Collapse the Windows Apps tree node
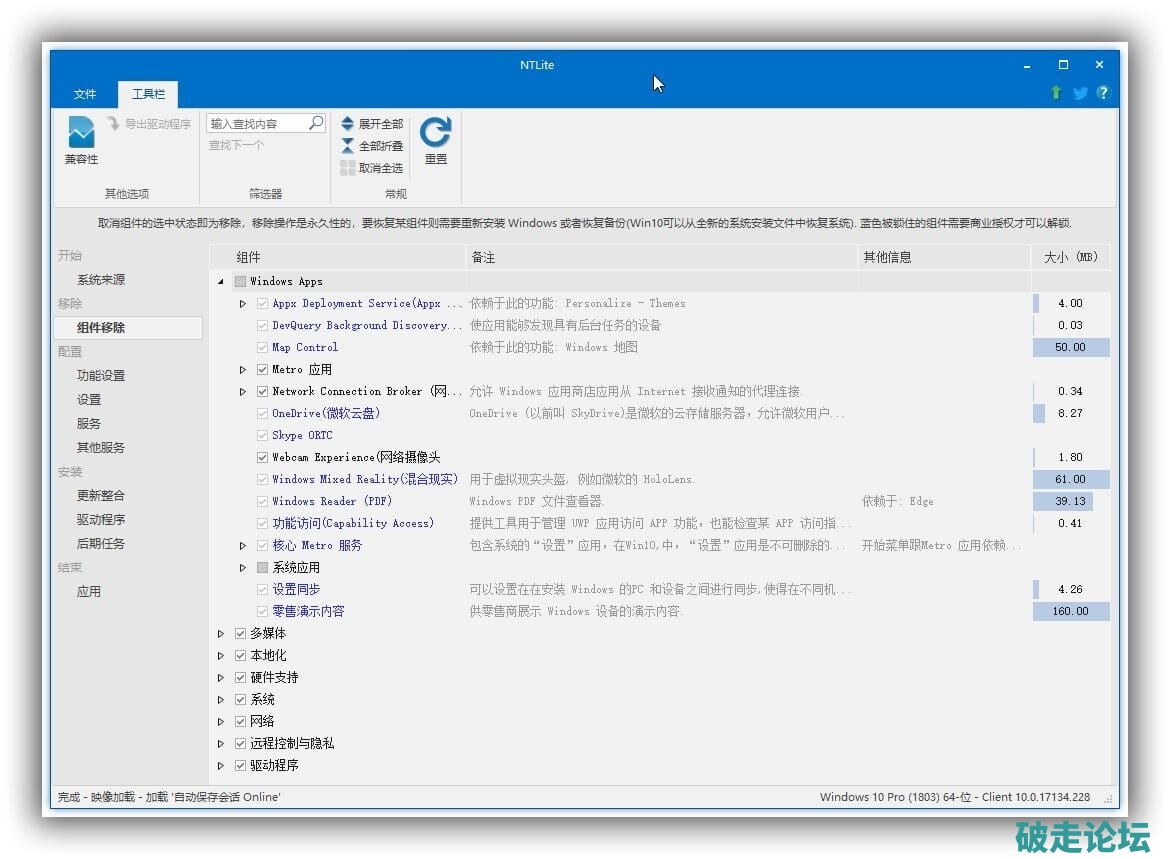The width and height of the screenshot is (1170, 859). pyautogui.click(x=221, y=282)
